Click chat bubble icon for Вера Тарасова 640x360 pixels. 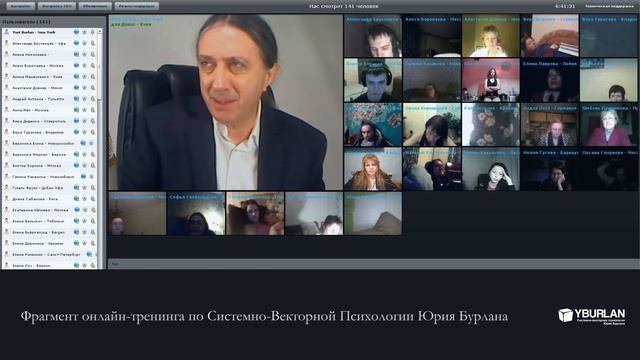[76, 132]
